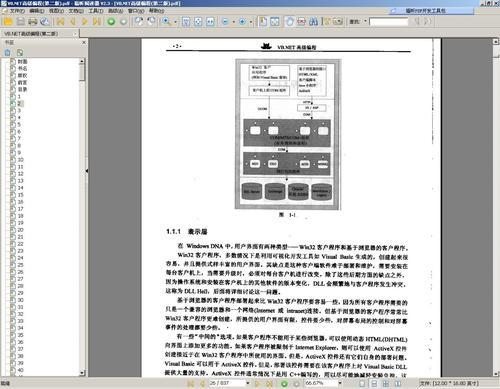Open the 帮助 (Help) menu
The width and height of the screenshot is (500, 389).
(x=156, y=11)
